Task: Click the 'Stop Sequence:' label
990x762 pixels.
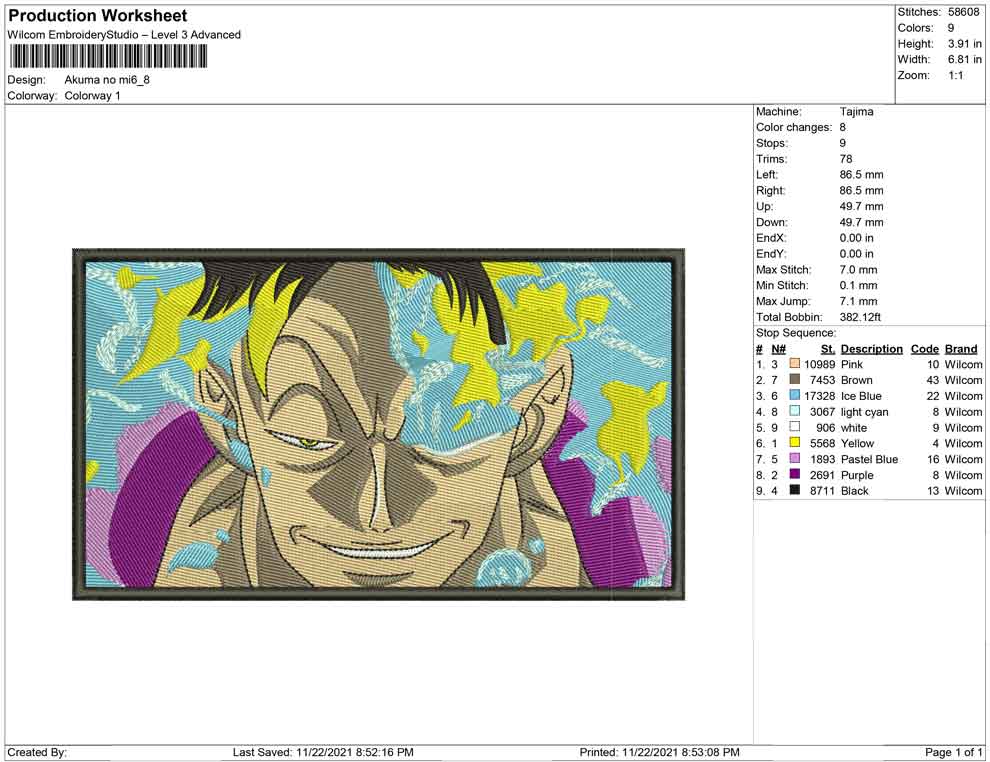Action: pyautogui.click(x=796, y=333)
